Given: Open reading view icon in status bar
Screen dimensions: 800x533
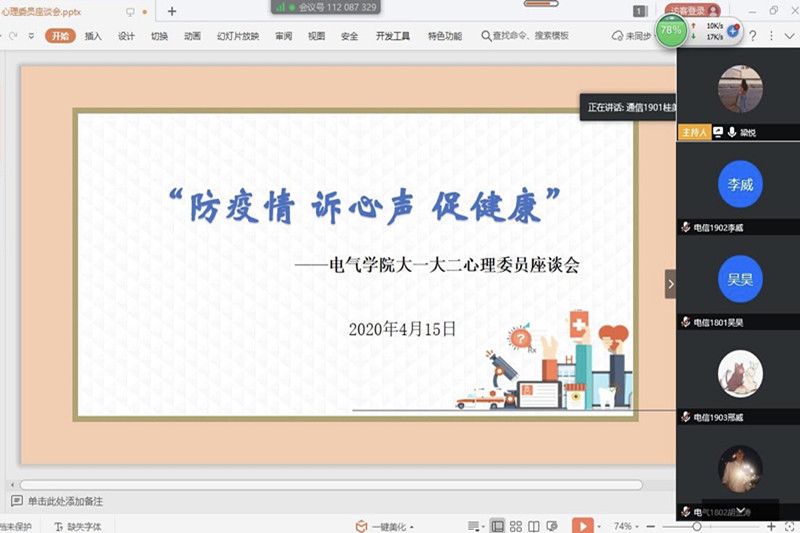Looking at the screenshot, I should pos(535,526).
